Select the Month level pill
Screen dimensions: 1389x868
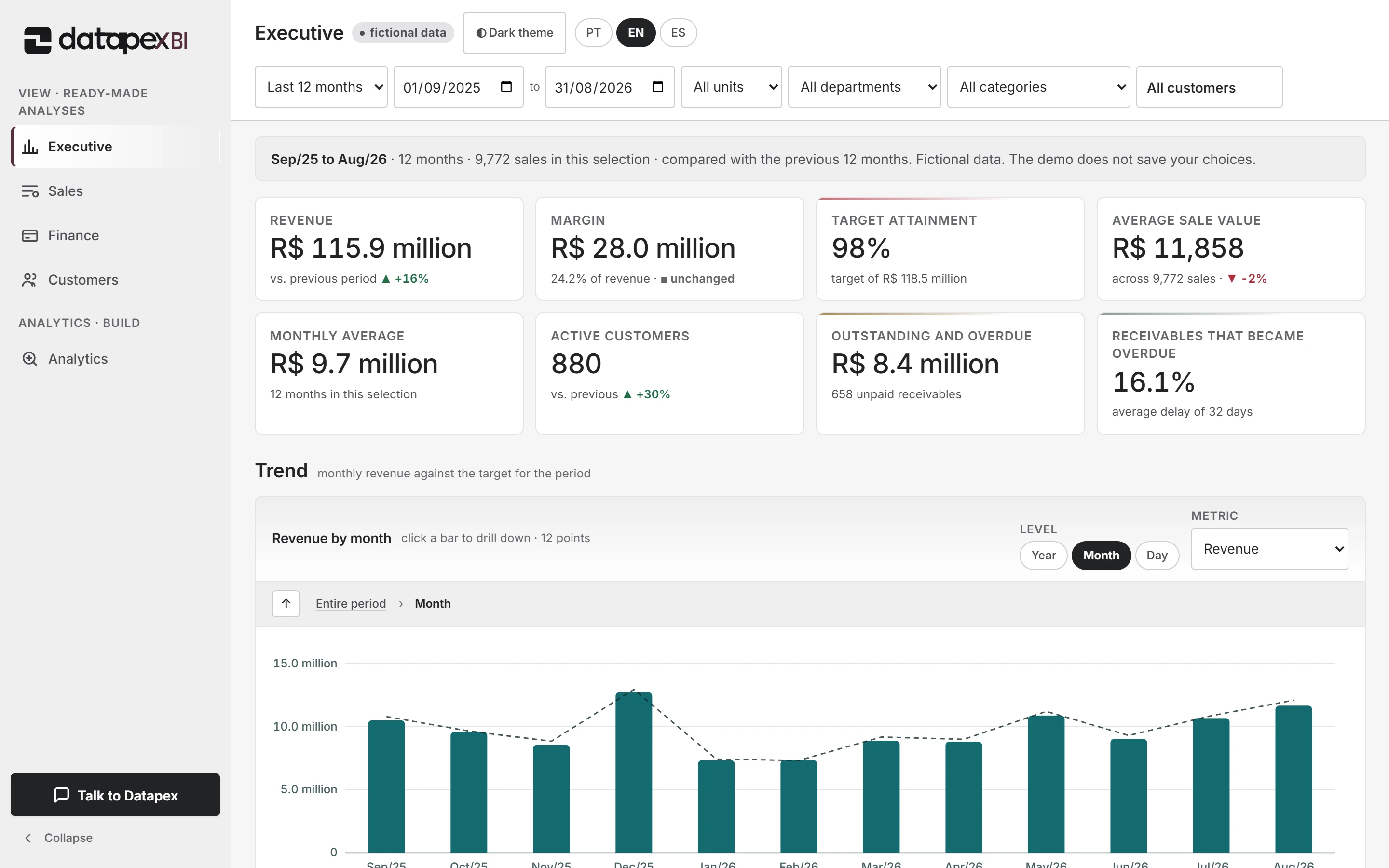[1101, 555]
